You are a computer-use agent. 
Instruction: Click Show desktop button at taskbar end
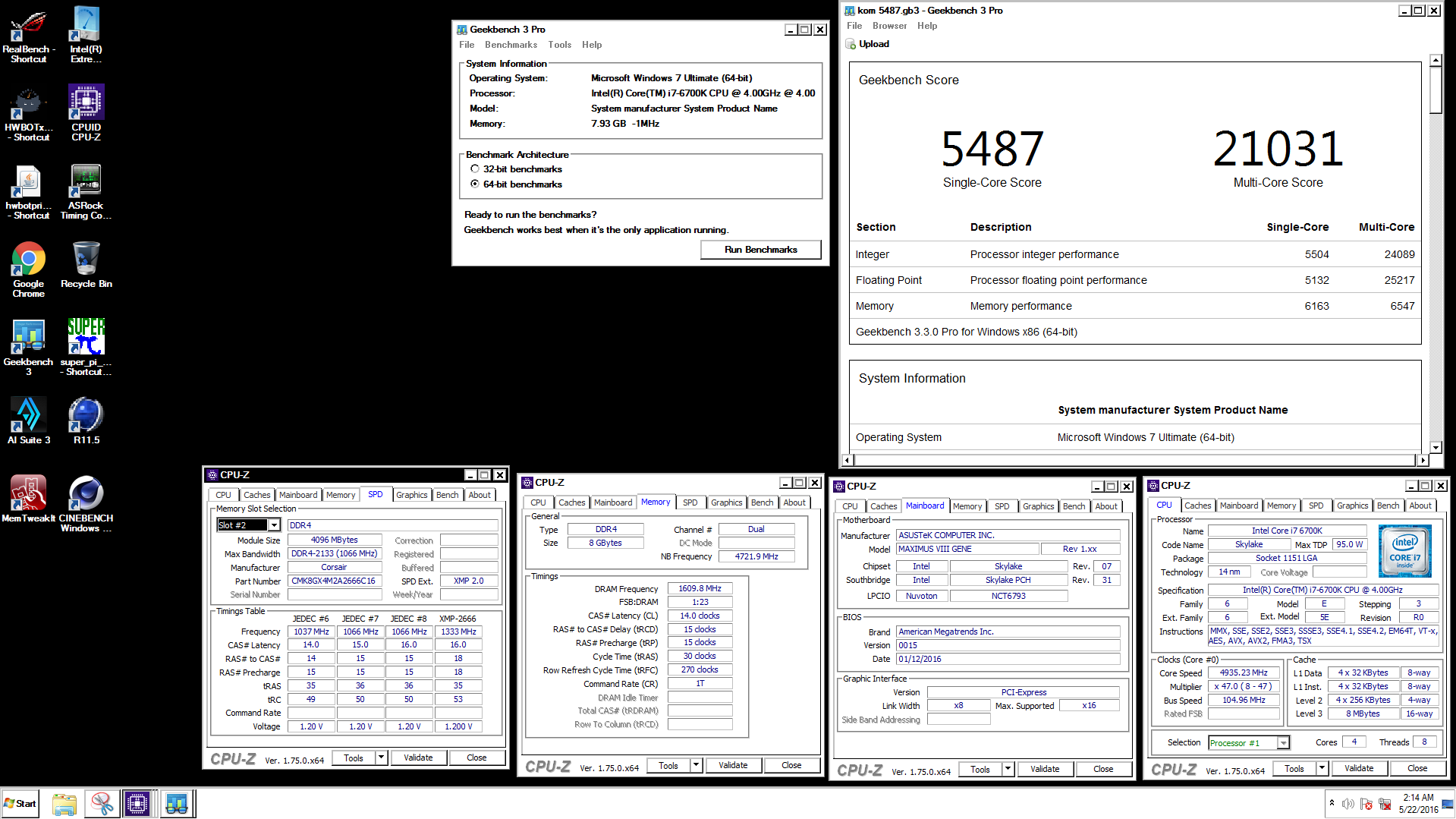click(1448, 804)
